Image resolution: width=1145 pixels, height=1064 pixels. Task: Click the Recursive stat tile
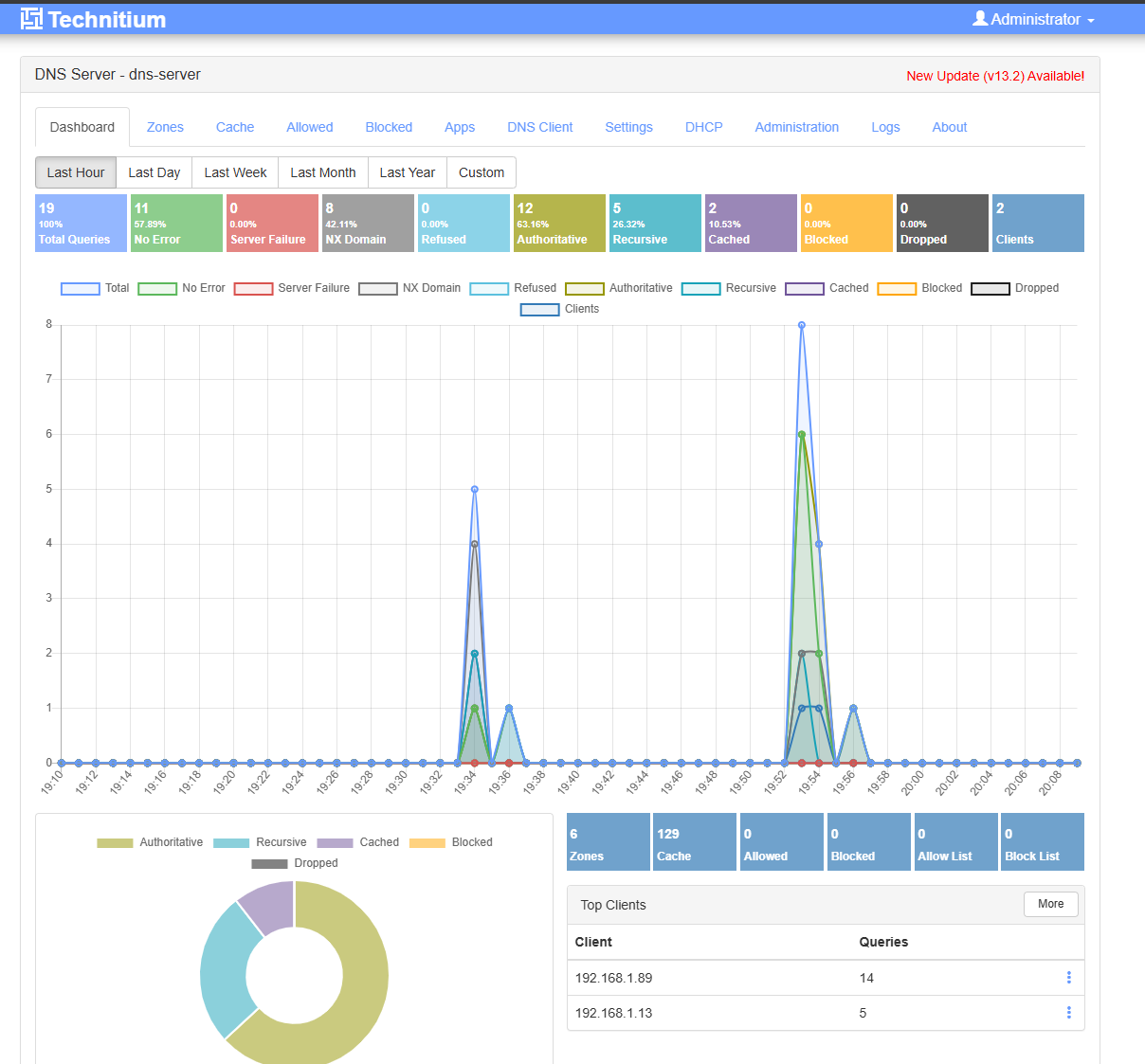655,224
